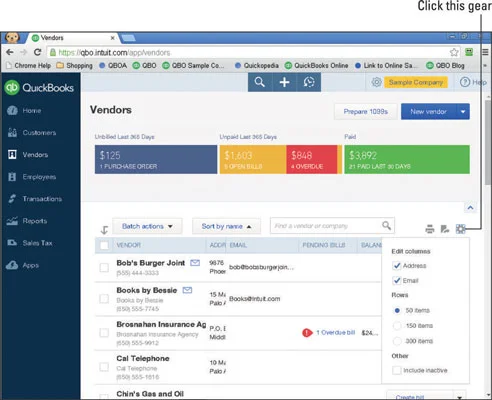Screen dimensions: 492x400
Task: Uncheck the Address column checkbox
Action: coord(397,266)
